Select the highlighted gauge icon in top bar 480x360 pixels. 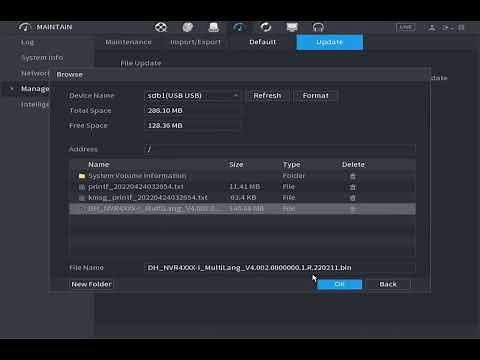click(239, 27)
